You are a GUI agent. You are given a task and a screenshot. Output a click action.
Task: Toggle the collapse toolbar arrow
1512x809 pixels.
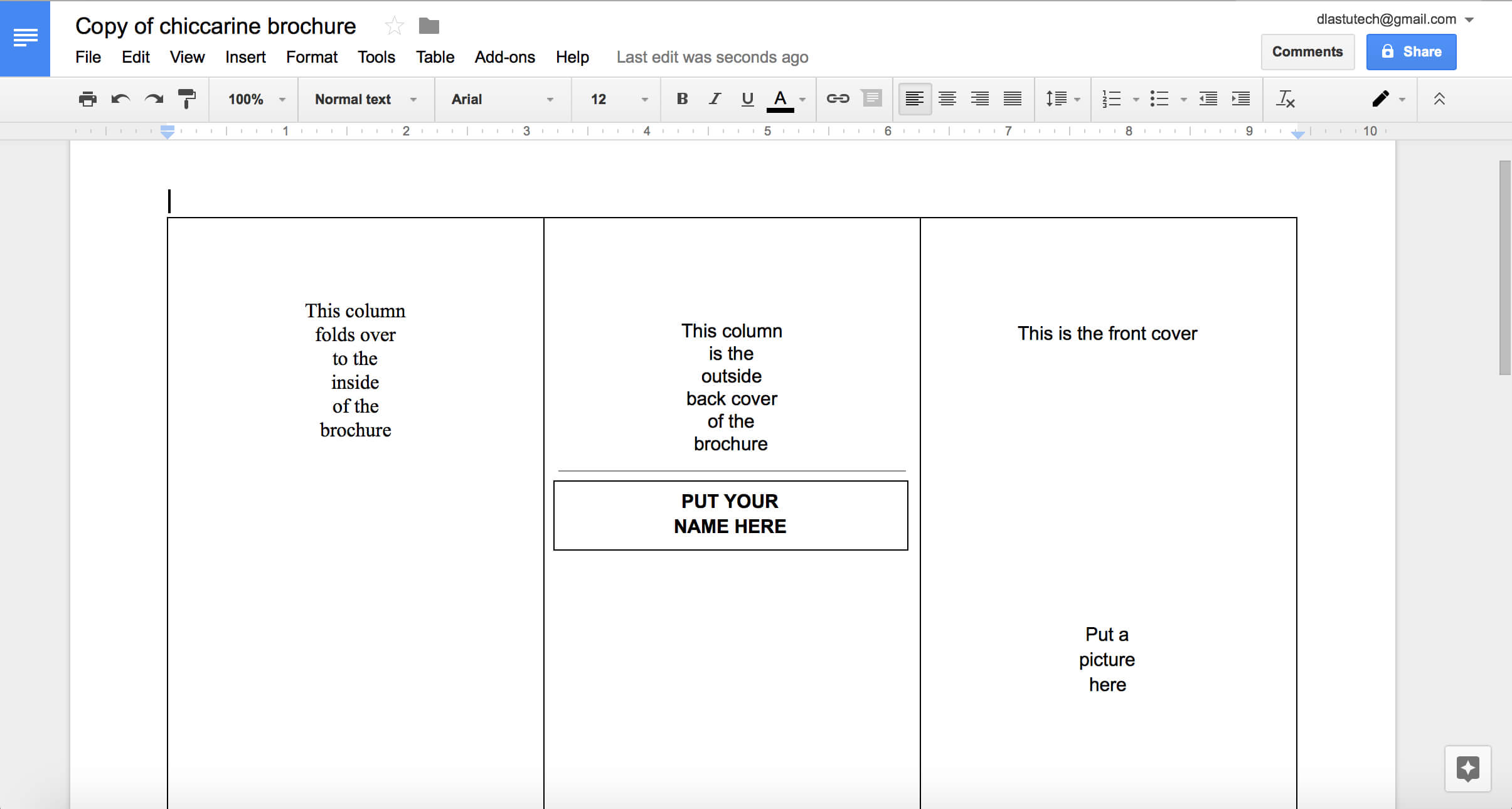[x=1438, y=98]
